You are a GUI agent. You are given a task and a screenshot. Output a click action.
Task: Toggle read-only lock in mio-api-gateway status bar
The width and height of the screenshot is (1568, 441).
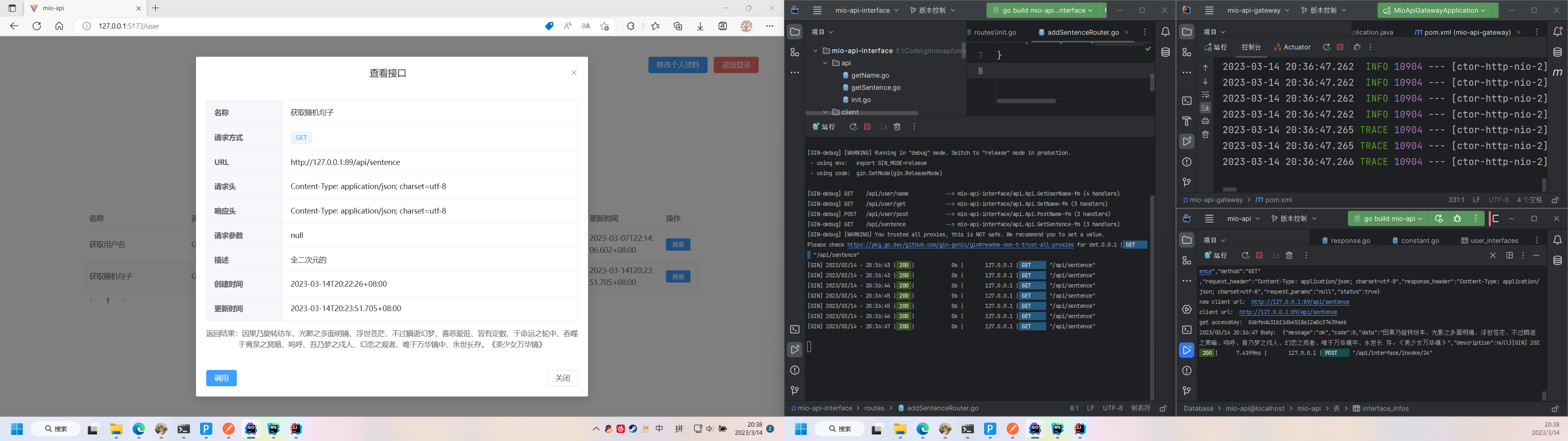point(1555,200)
